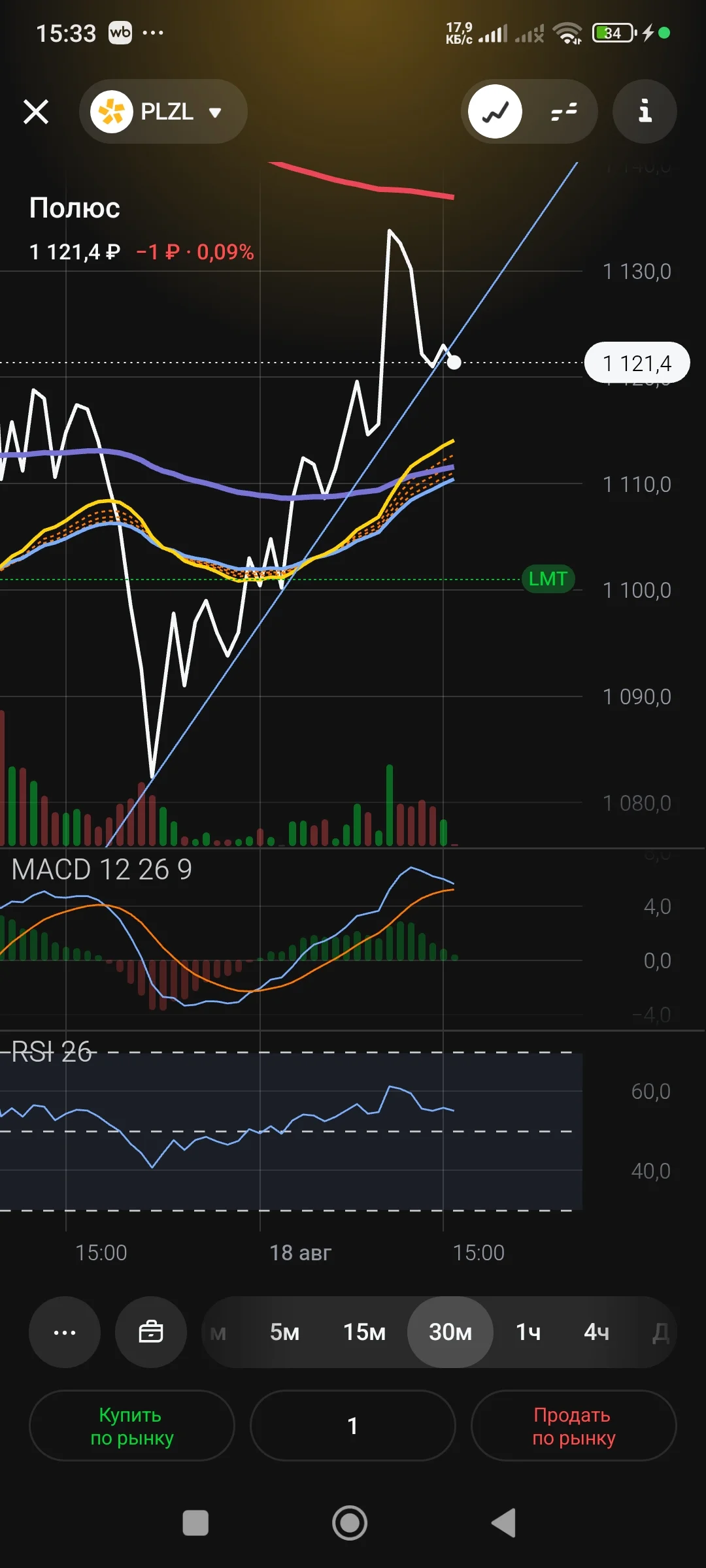Select the 4ч timeframe

(597, 1332)
